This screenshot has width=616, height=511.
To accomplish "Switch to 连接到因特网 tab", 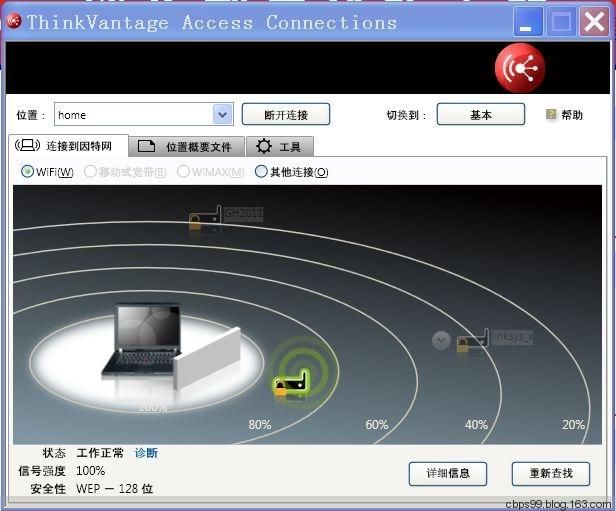I will (x=68, y=146).
